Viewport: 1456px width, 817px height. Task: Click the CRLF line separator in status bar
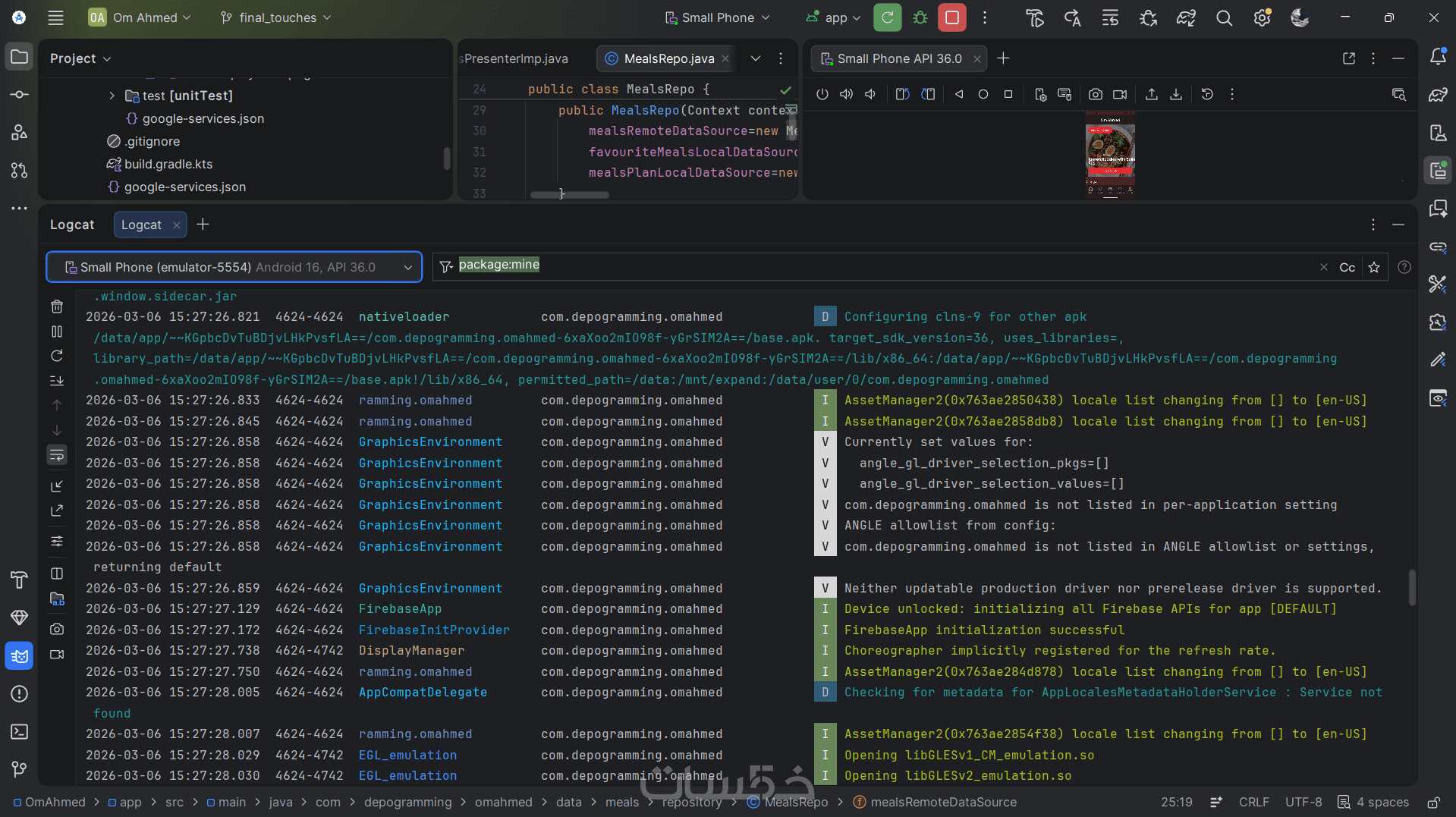[x=1253, y=802]
